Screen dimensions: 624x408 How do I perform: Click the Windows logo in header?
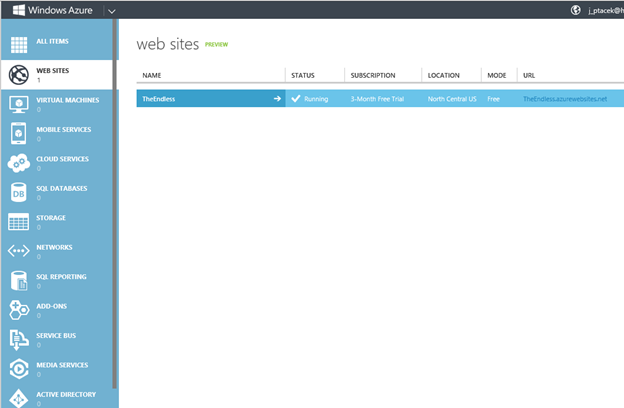[x=19, y=10]
